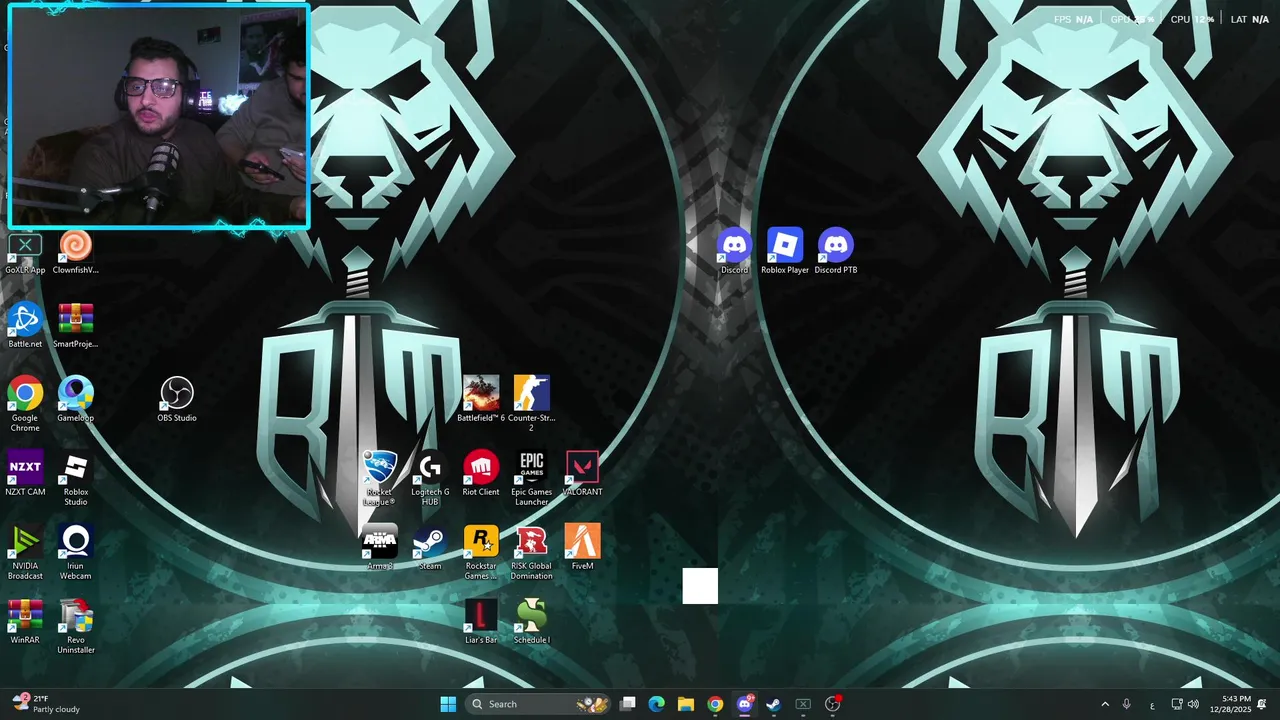The image size is (1280, 720).
Task: Switch to Steam in the taskbar
Action: [773, 704]
